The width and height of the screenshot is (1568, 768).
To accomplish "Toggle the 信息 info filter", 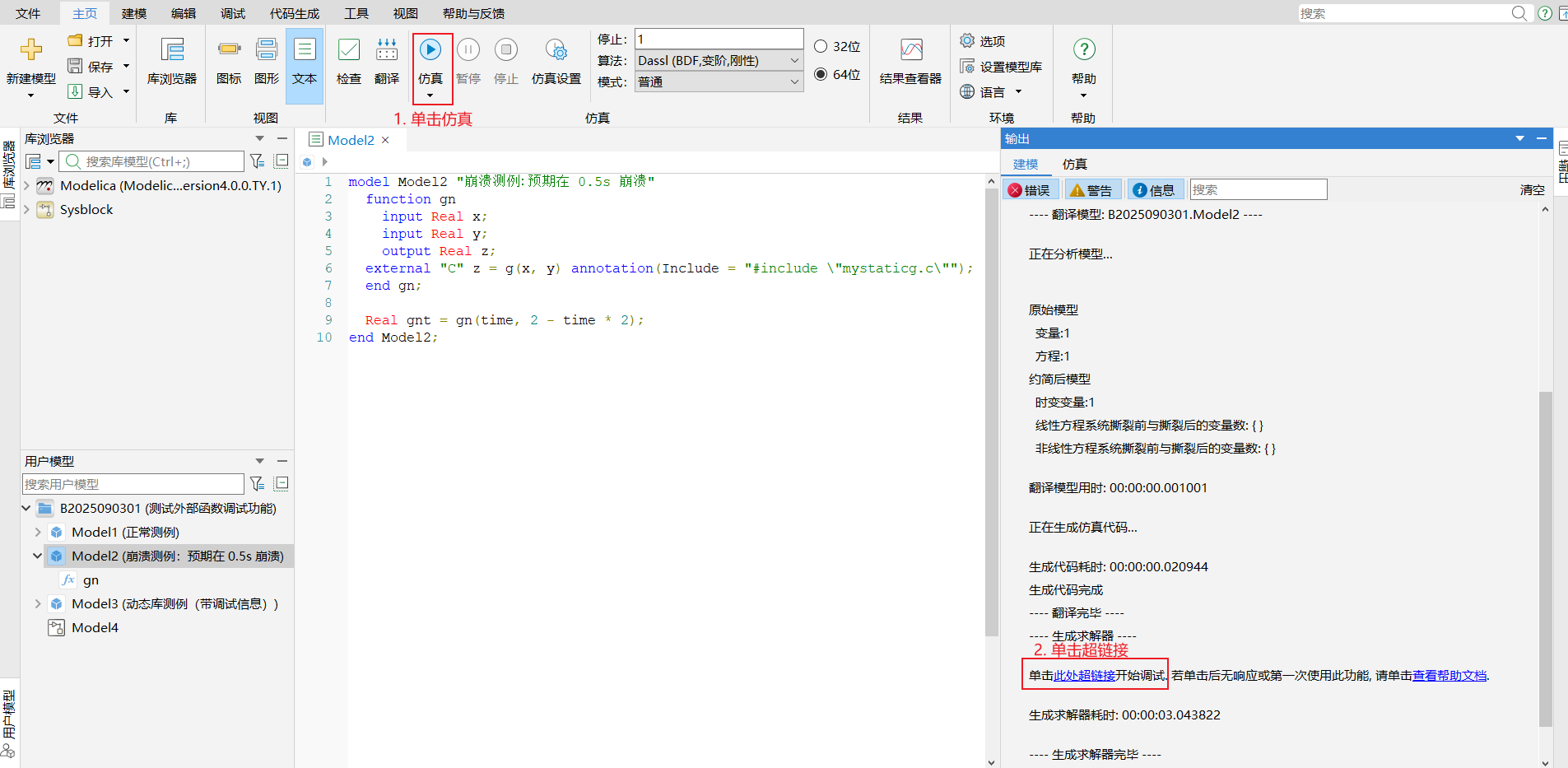I will (1154, 190).
